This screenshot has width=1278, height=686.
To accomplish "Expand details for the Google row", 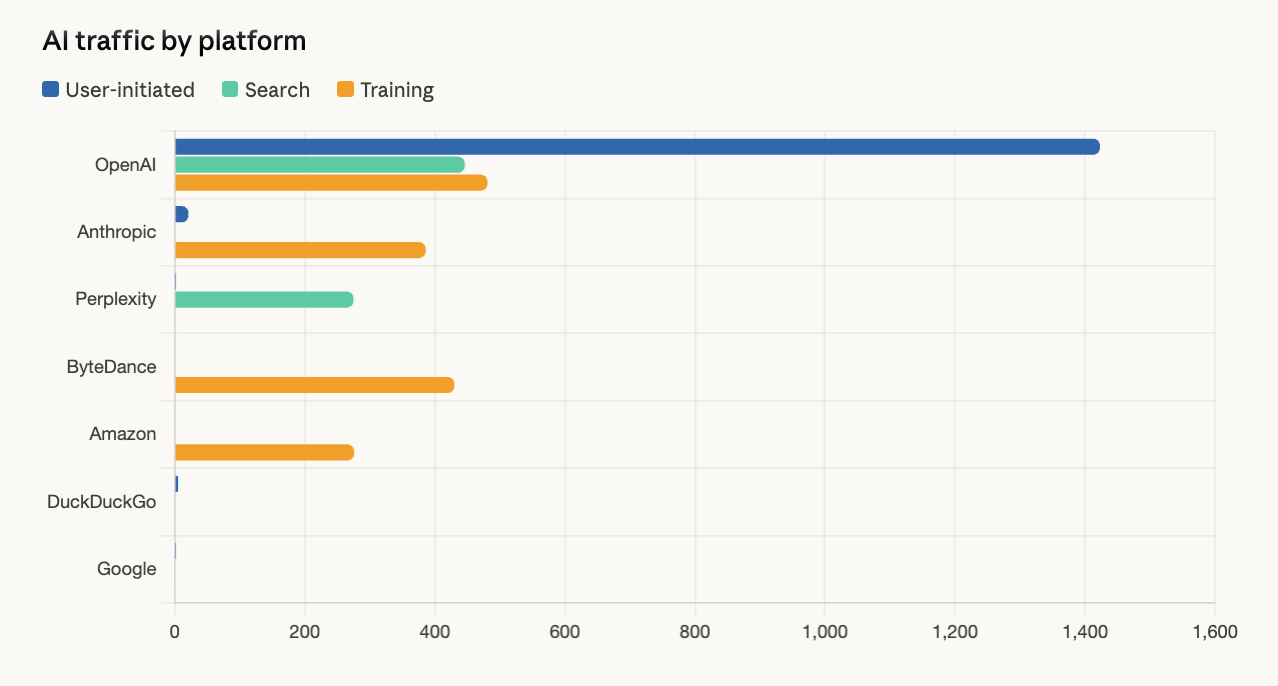I will pos(125,568).
